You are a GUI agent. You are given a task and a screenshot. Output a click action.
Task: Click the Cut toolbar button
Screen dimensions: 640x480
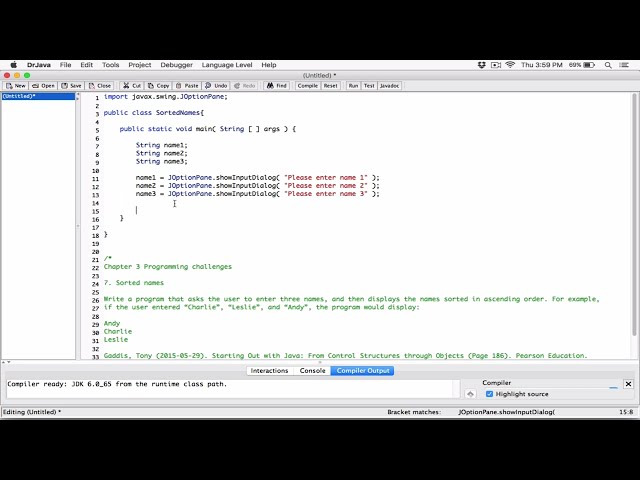click(x=131, y=86)
